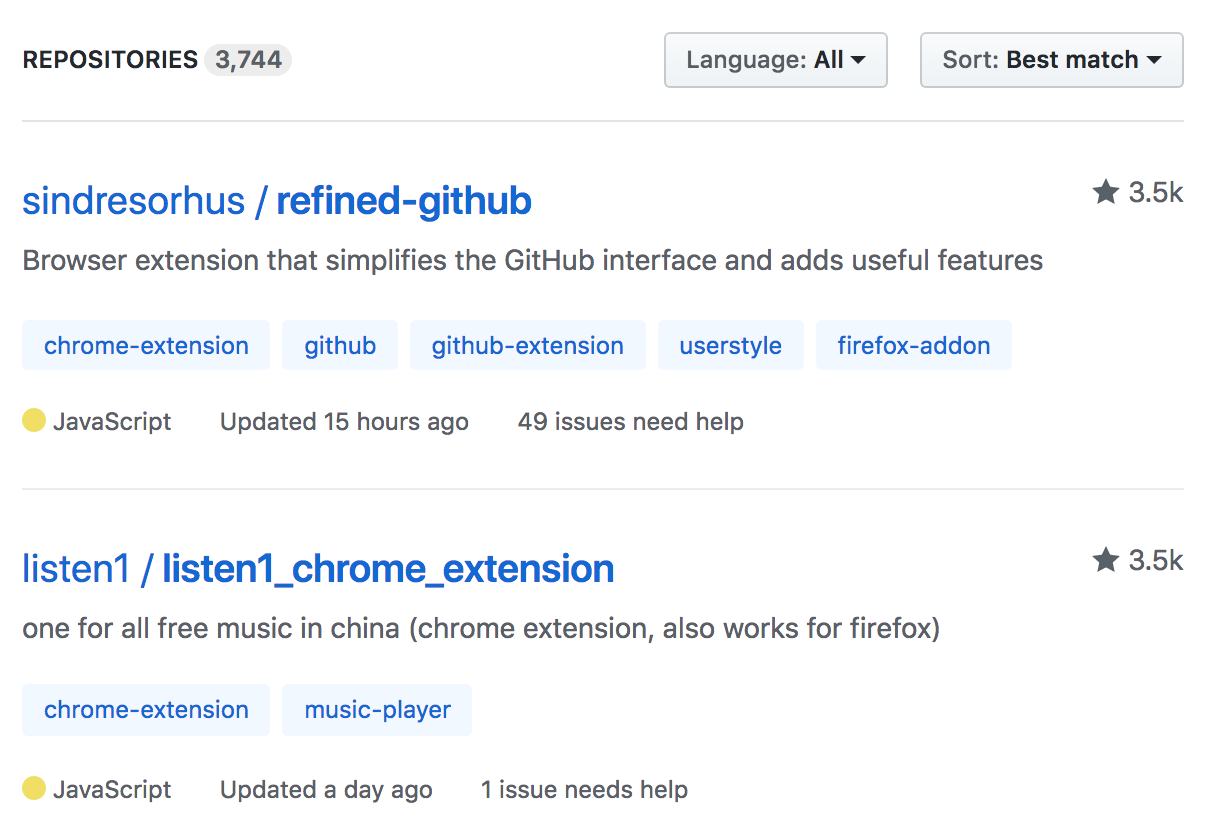Select the github-extension topic tag
The height and width of the screenshot is (832, 1212).
pyautogui.click(x=527, y=345)
